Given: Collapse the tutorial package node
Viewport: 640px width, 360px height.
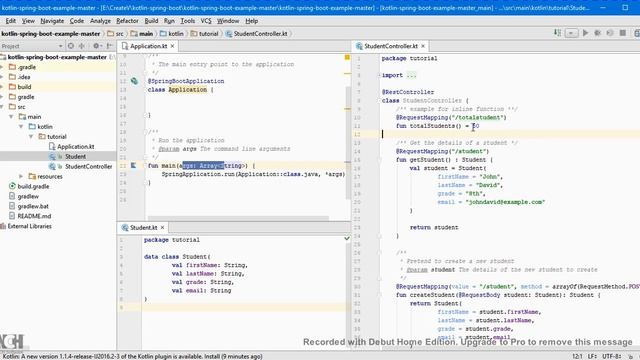Looking at the screenshot, I should point(31,137).
